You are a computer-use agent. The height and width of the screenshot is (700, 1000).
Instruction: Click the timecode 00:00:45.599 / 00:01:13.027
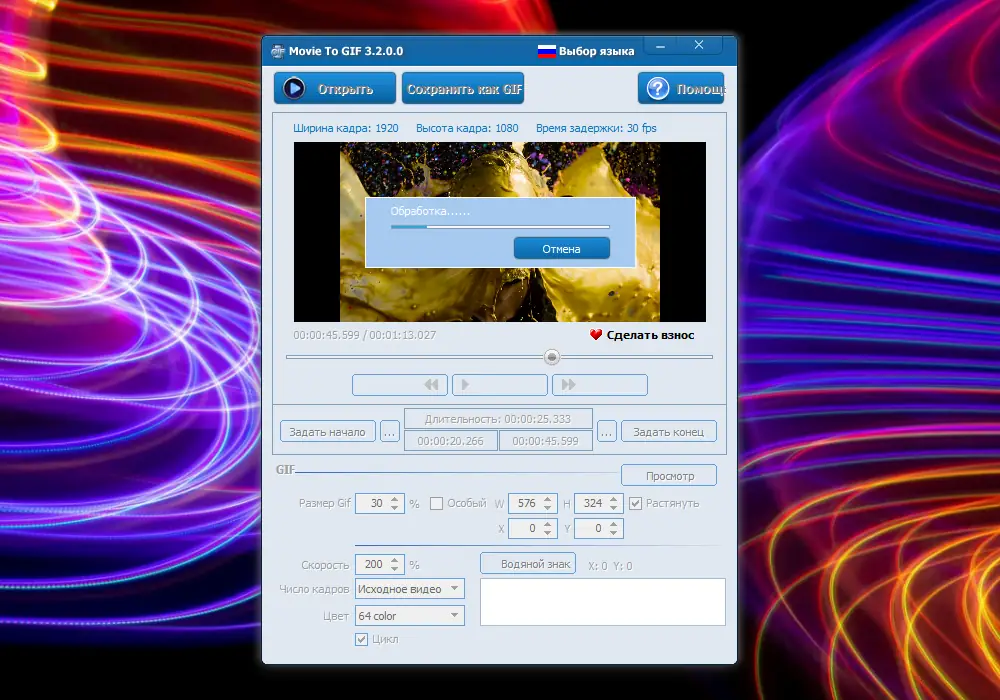[365, 335]
